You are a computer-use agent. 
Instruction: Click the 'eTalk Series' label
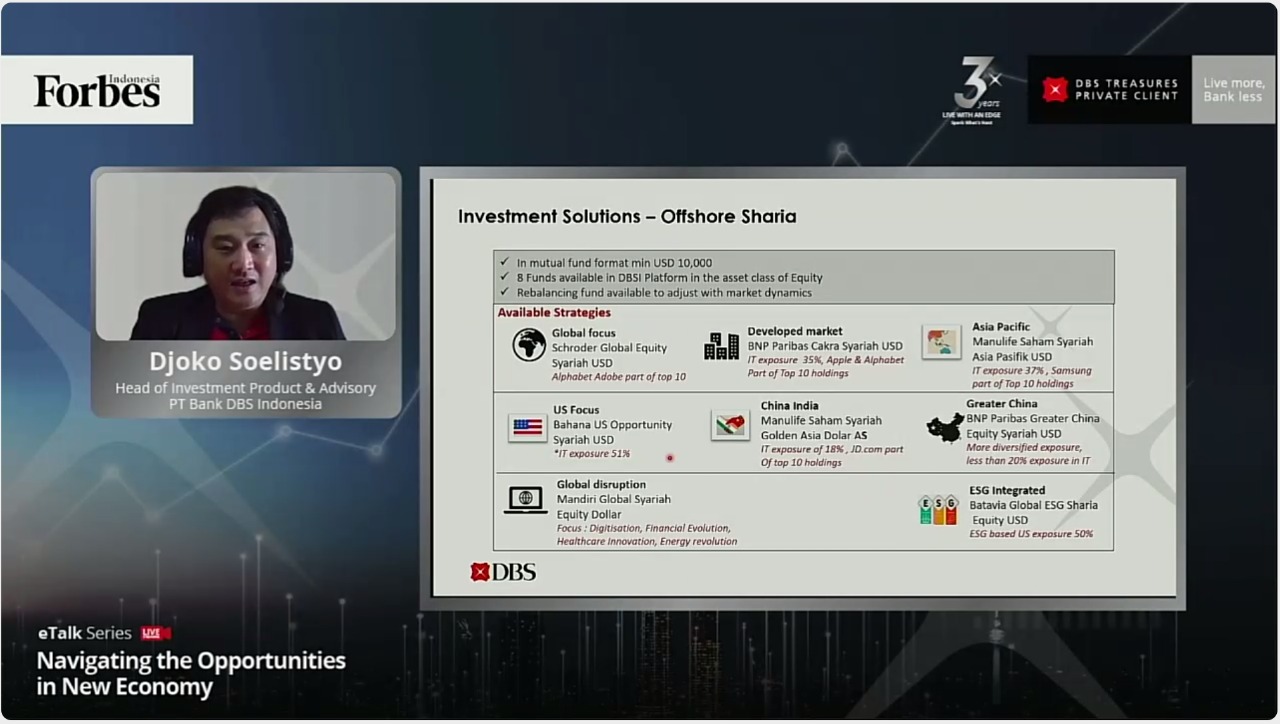click(x=85, y=633)
